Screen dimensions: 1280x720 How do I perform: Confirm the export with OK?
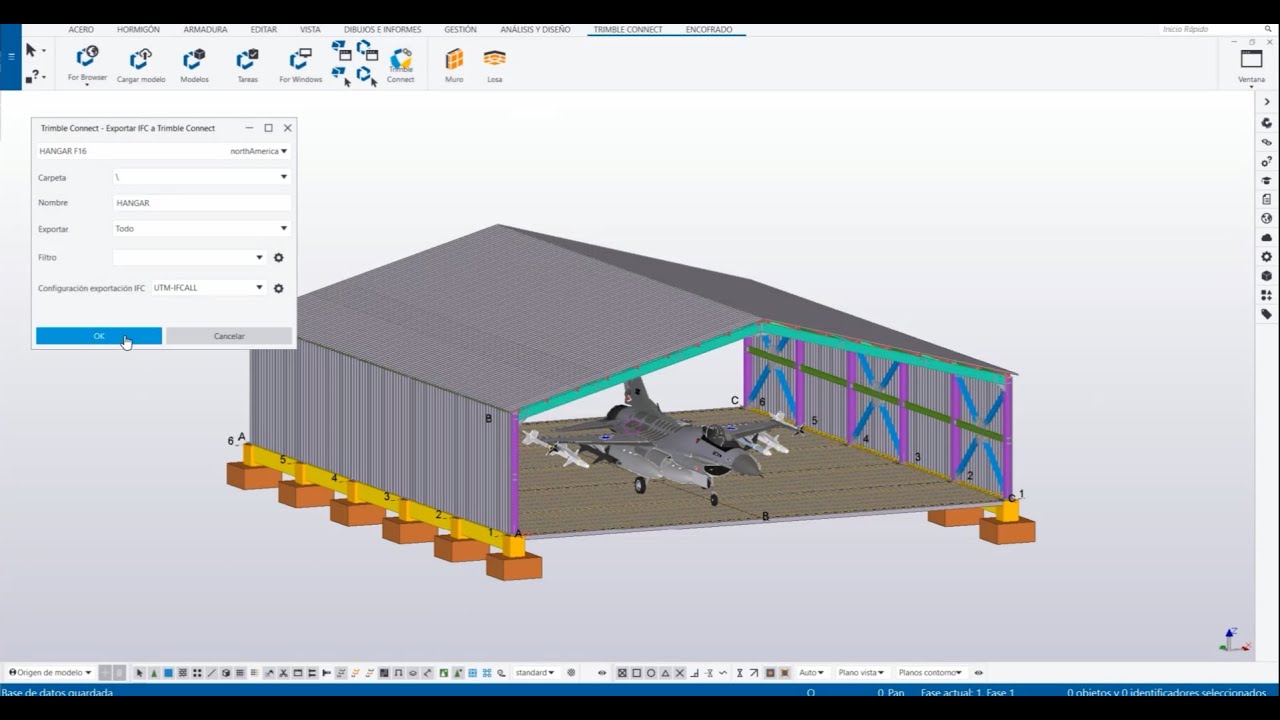click(99, 336)
